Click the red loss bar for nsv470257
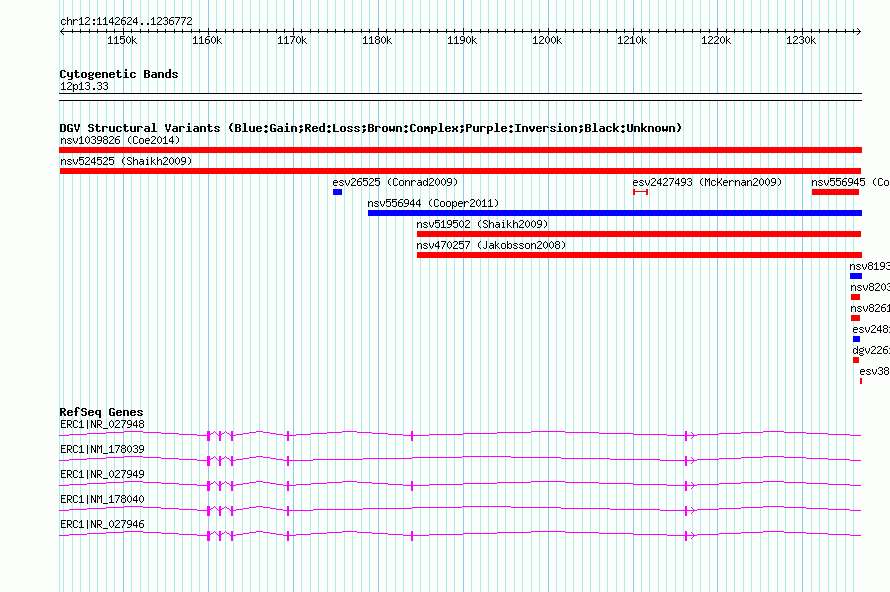The width and height of the screenshot is (890, 592). pyautogui.click(x=639, y=255)
